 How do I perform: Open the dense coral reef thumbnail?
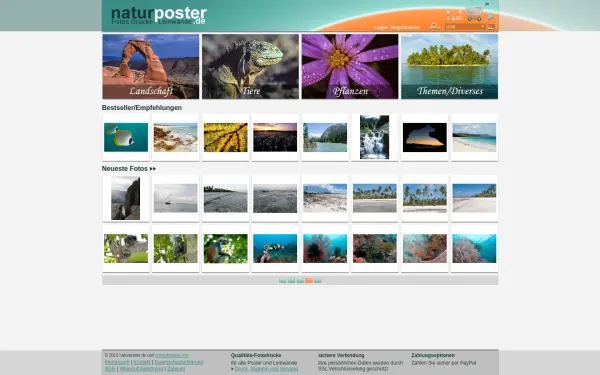point(375,249)
